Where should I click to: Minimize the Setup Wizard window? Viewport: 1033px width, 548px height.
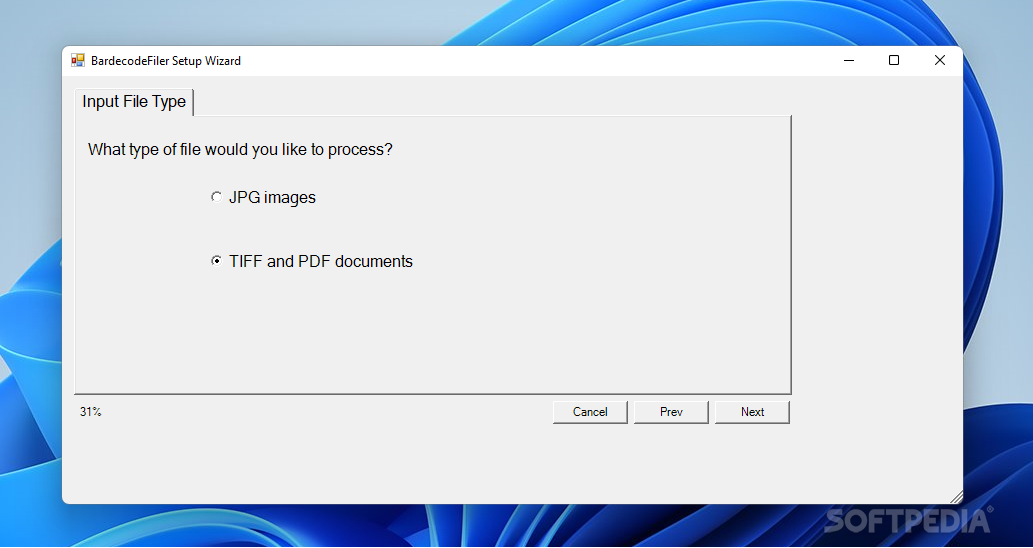pos(849,61)
